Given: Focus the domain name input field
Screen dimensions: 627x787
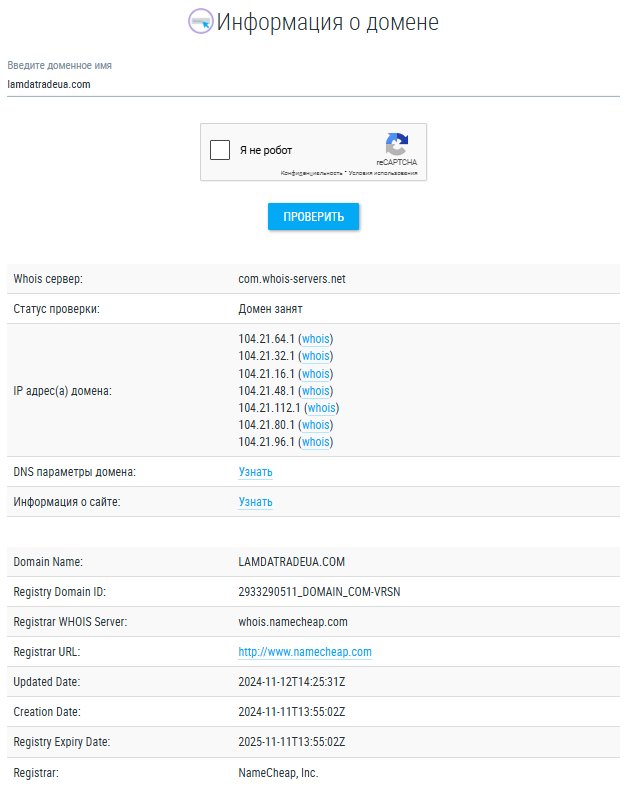Looking at the screenshot, I should click(x=313, y=84).
